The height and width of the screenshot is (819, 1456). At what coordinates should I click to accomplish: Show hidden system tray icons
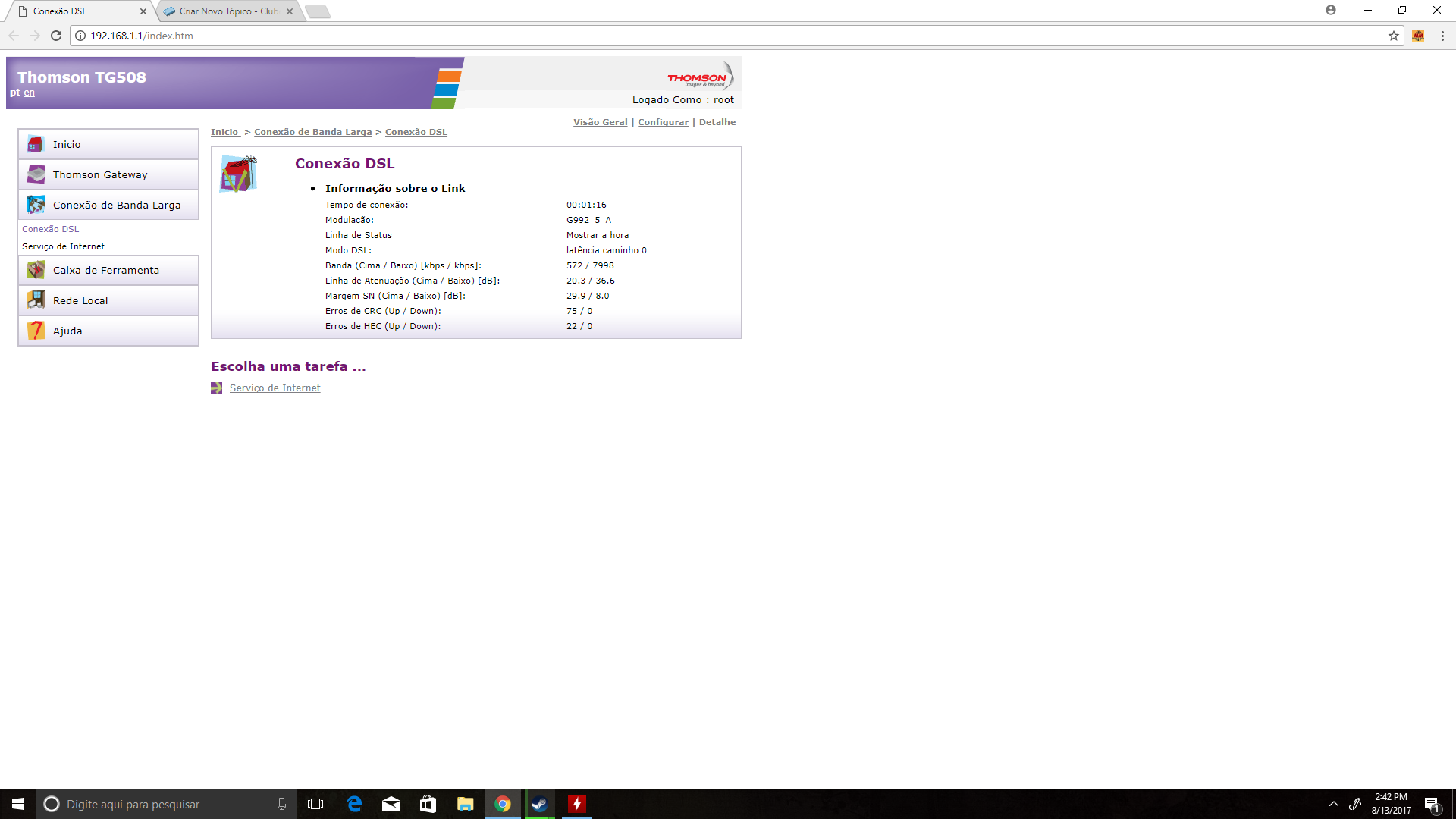1334,804
